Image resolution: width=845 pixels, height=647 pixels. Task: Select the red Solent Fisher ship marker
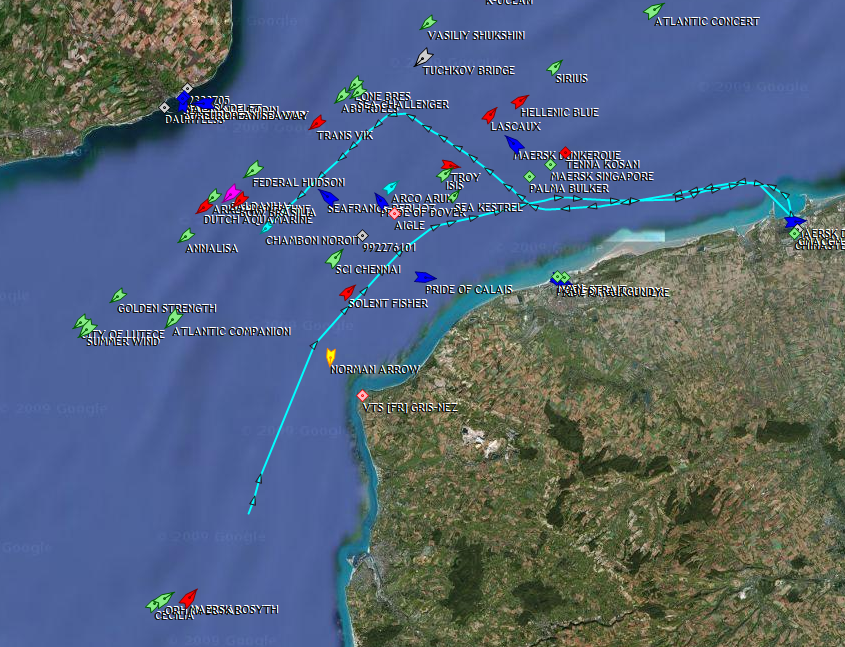tap(348, 292)
